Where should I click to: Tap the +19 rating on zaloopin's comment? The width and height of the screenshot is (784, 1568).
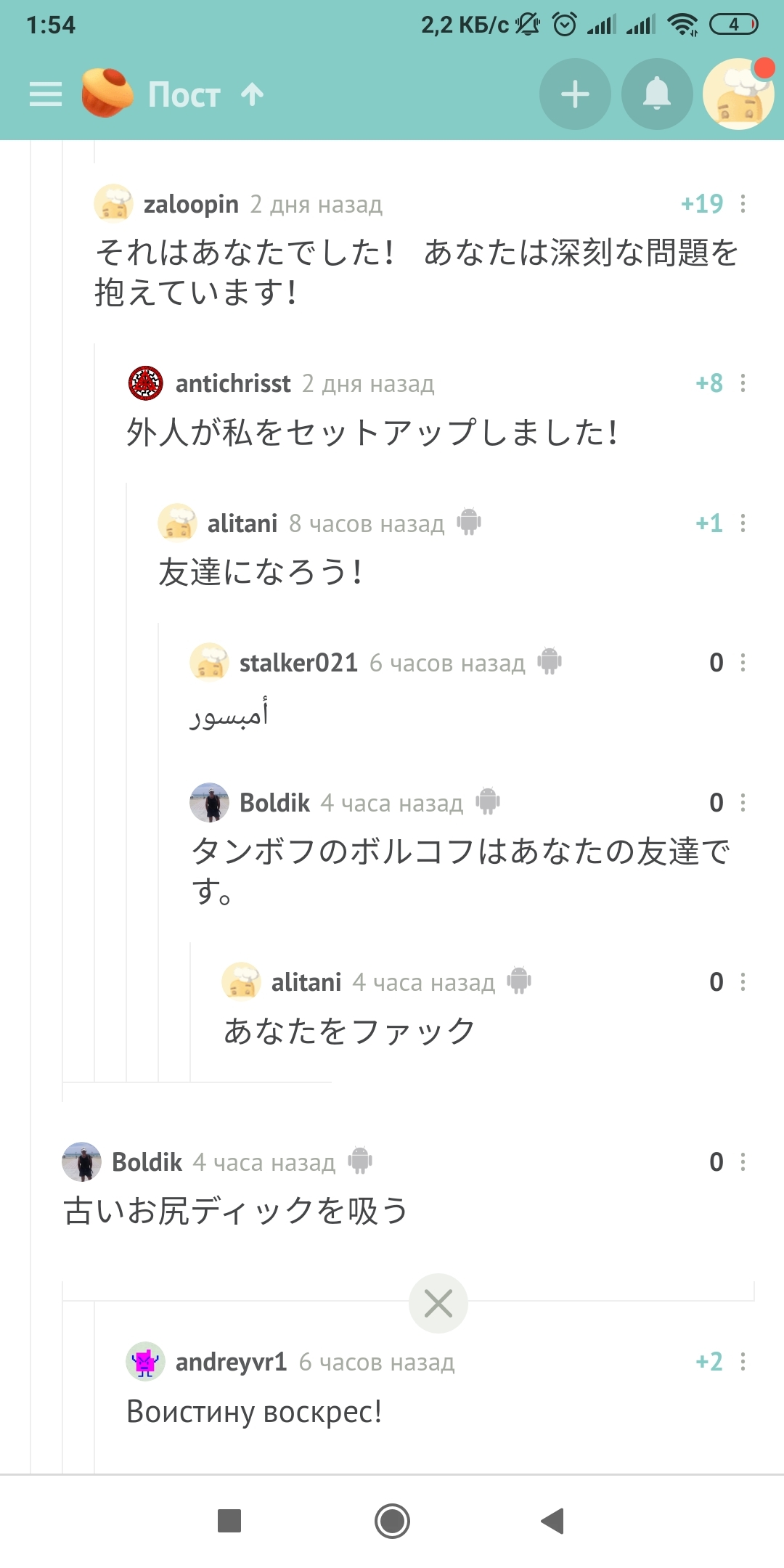coord(701,204)
